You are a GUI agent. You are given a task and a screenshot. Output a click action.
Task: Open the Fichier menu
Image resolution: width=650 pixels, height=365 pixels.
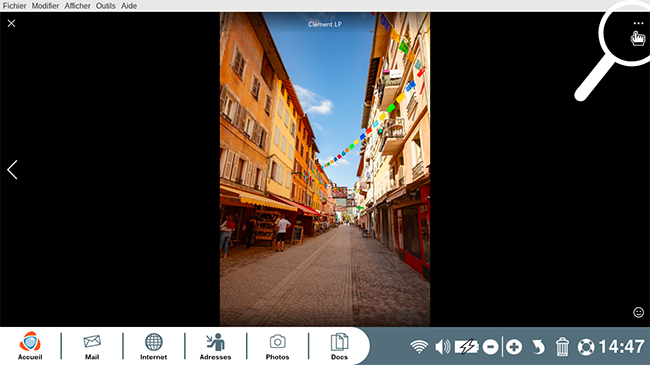pyautogui.click(x=14, y=6)
